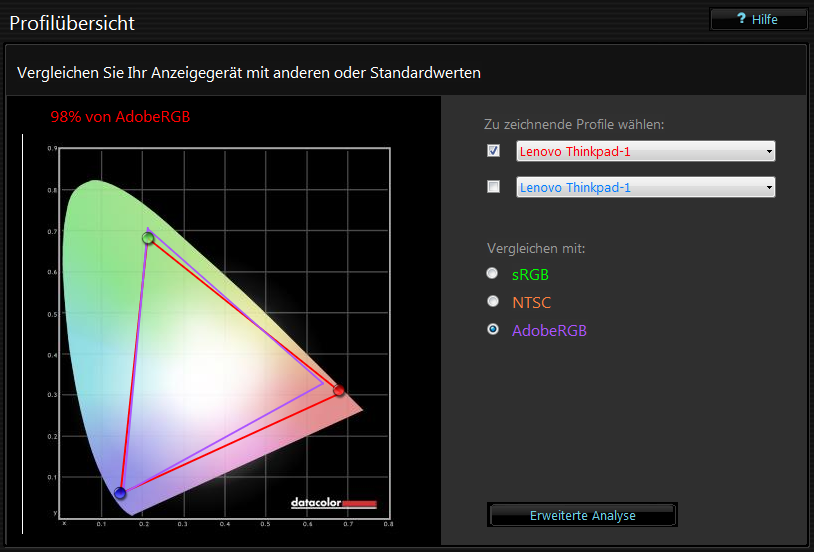Select the sRGB comparison radio button
This screenshot has width=814, height=552.
492,273
